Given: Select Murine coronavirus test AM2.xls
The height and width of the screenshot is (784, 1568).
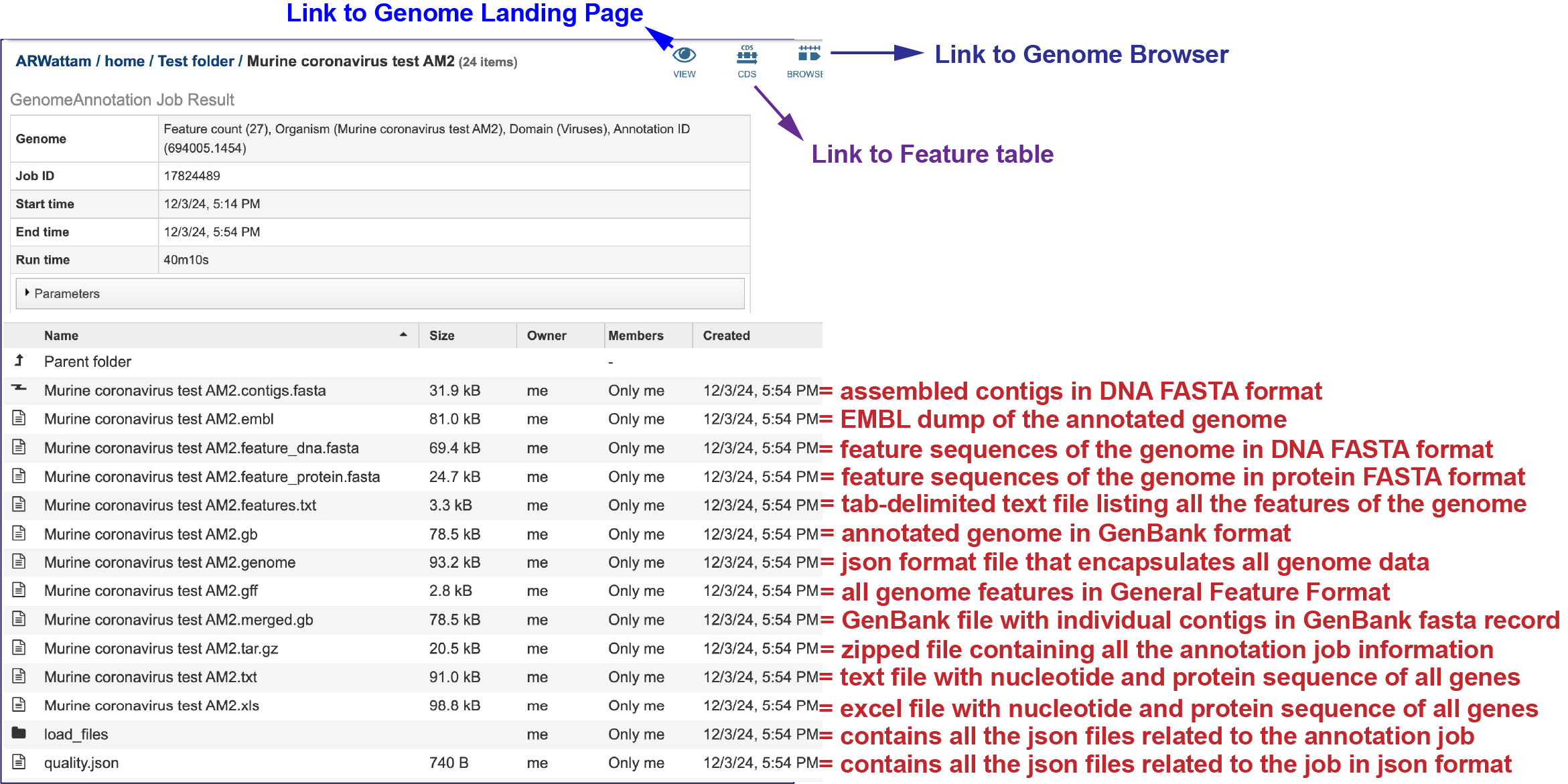Looking at the screenshot, I should click(151, 706).
